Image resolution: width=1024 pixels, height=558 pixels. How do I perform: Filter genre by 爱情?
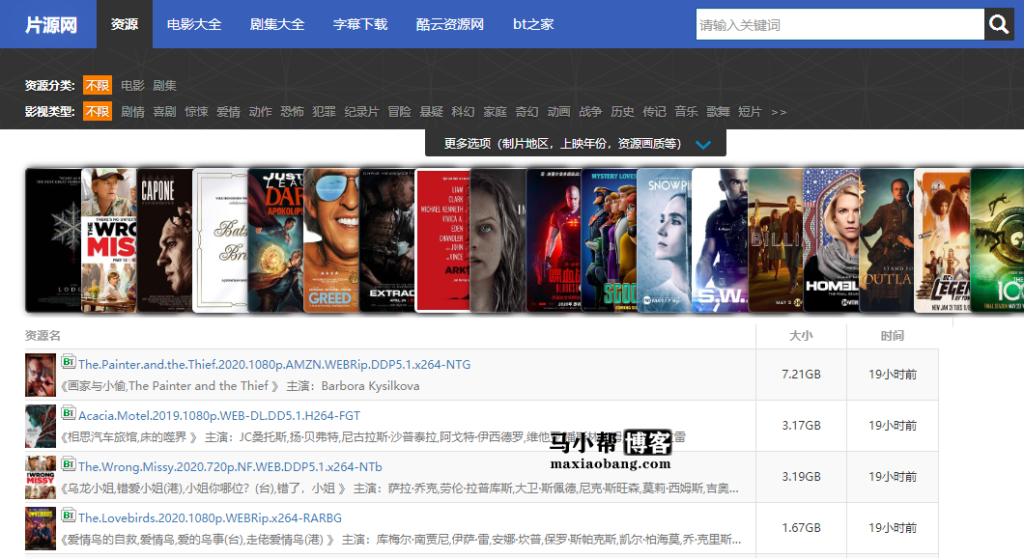pyautogui.click(x=229, y=112)
